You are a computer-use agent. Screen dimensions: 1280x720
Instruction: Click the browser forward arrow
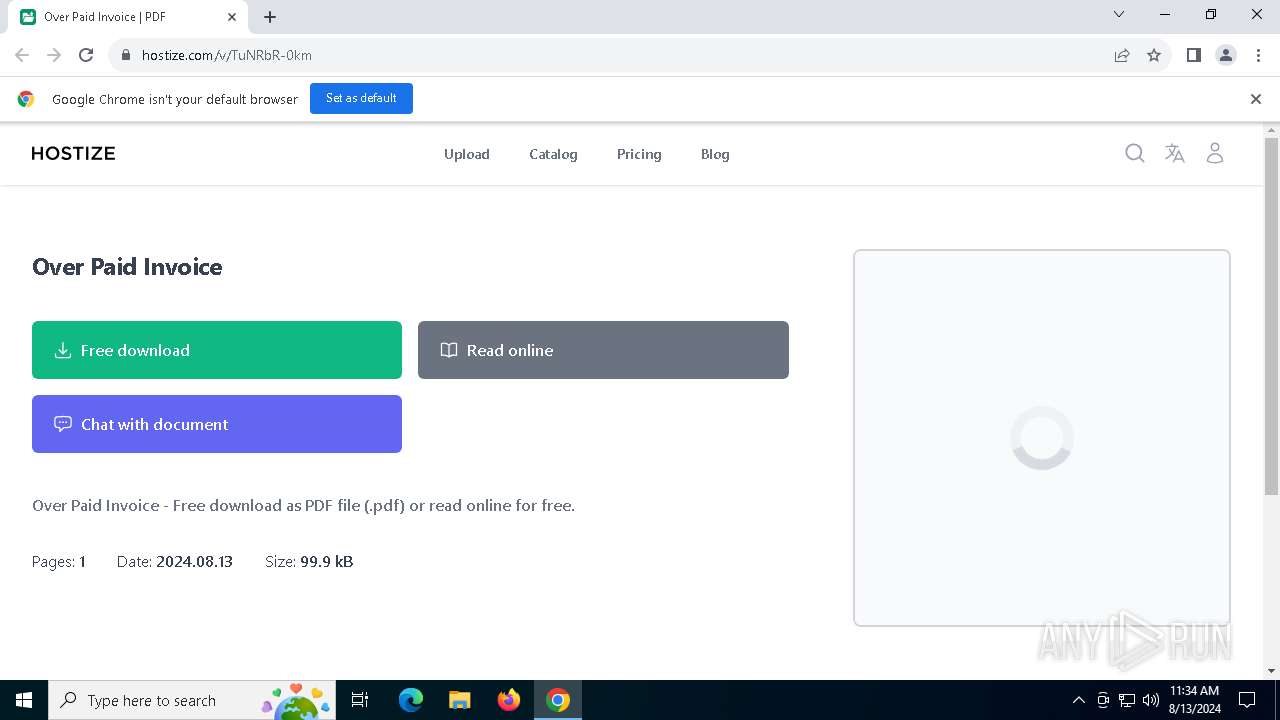(x=54, y=55)
